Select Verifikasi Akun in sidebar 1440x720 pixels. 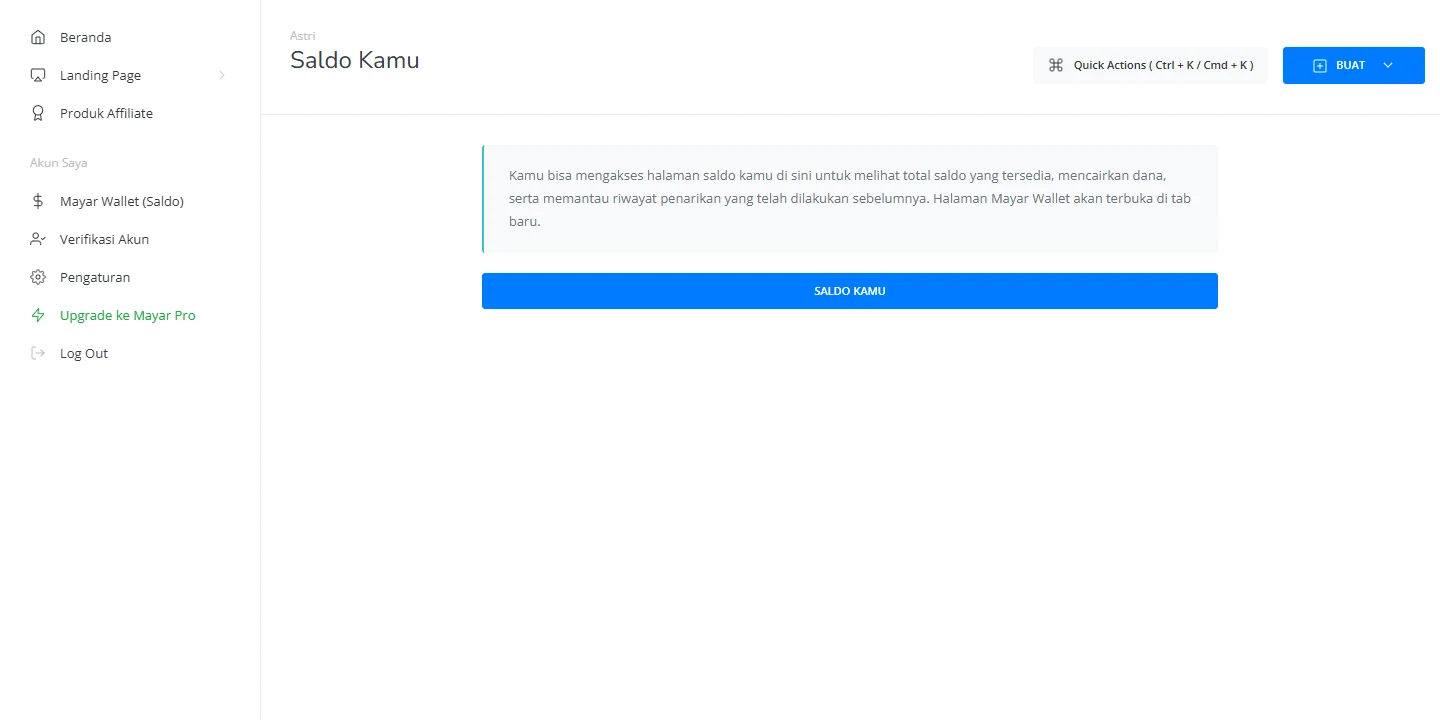tap(104, 239)
